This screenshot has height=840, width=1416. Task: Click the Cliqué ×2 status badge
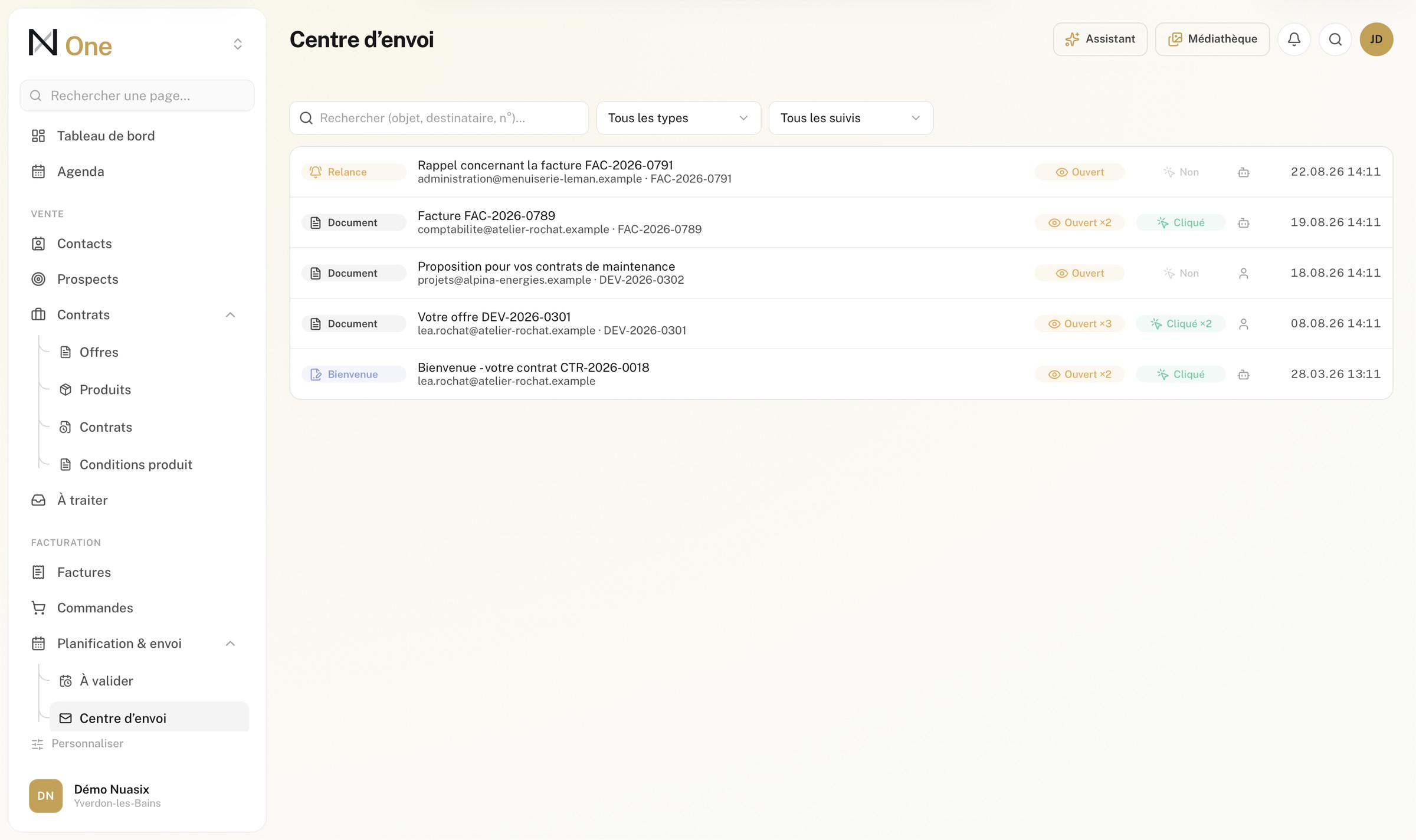1181,323
